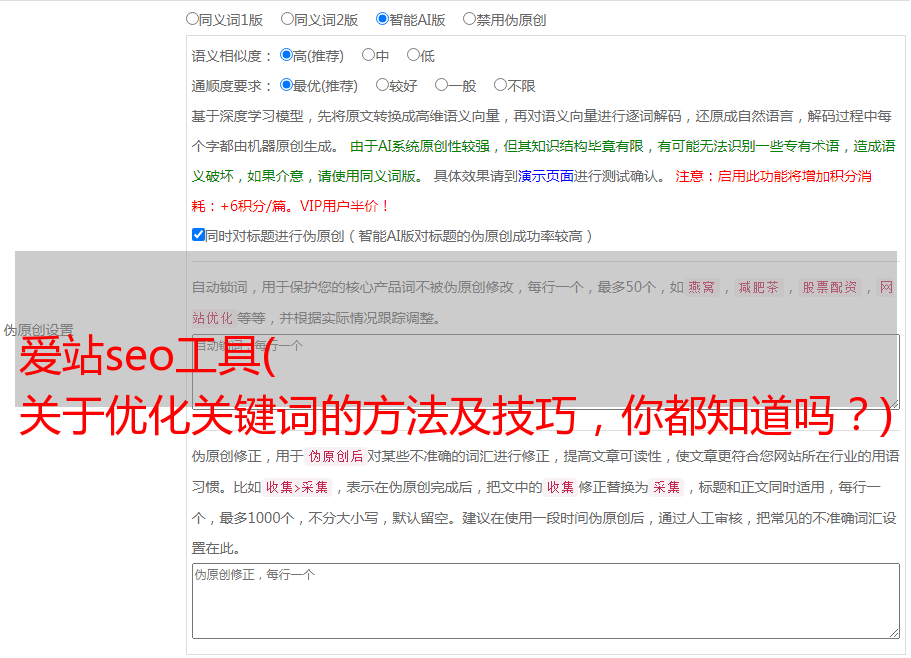
Task: Click the 股票配资 example keyword
Action: pyautogui.click(x=830, y=287)
